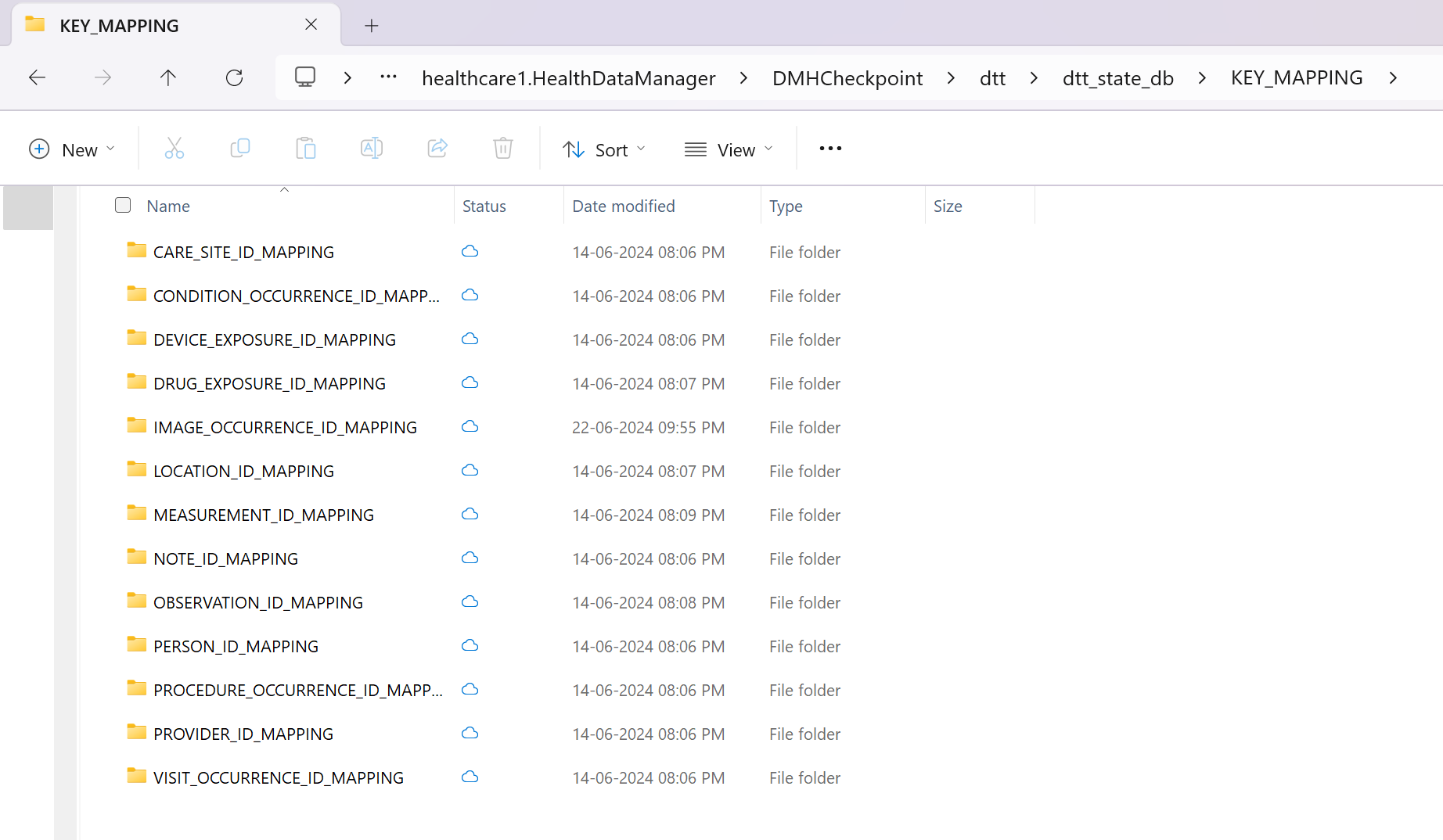Screen dimensions: 1443x840
Task: Click the Share icon in toolbar
Action: 437,149
